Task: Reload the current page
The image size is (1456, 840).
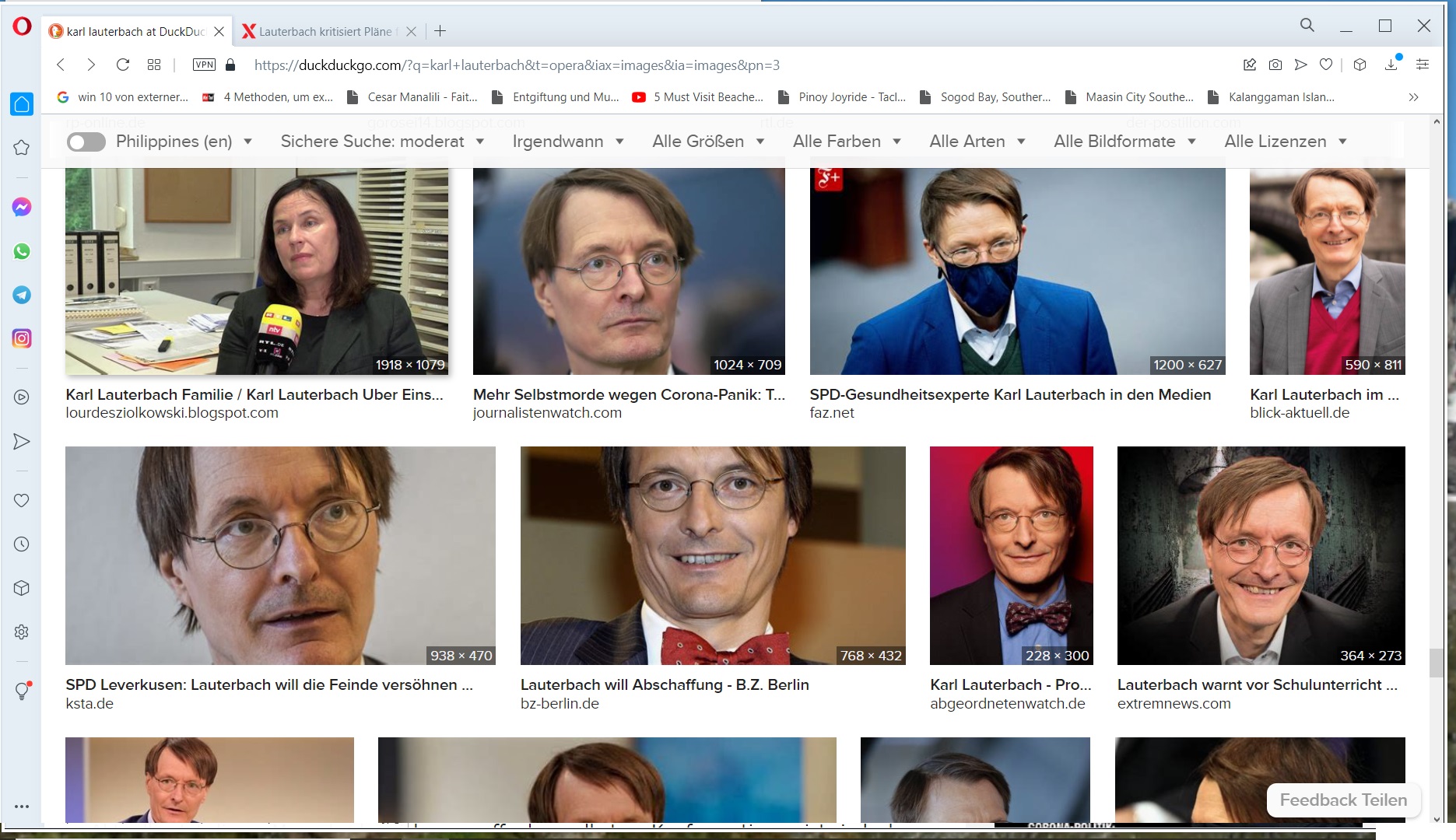Action: click(122, 65)
